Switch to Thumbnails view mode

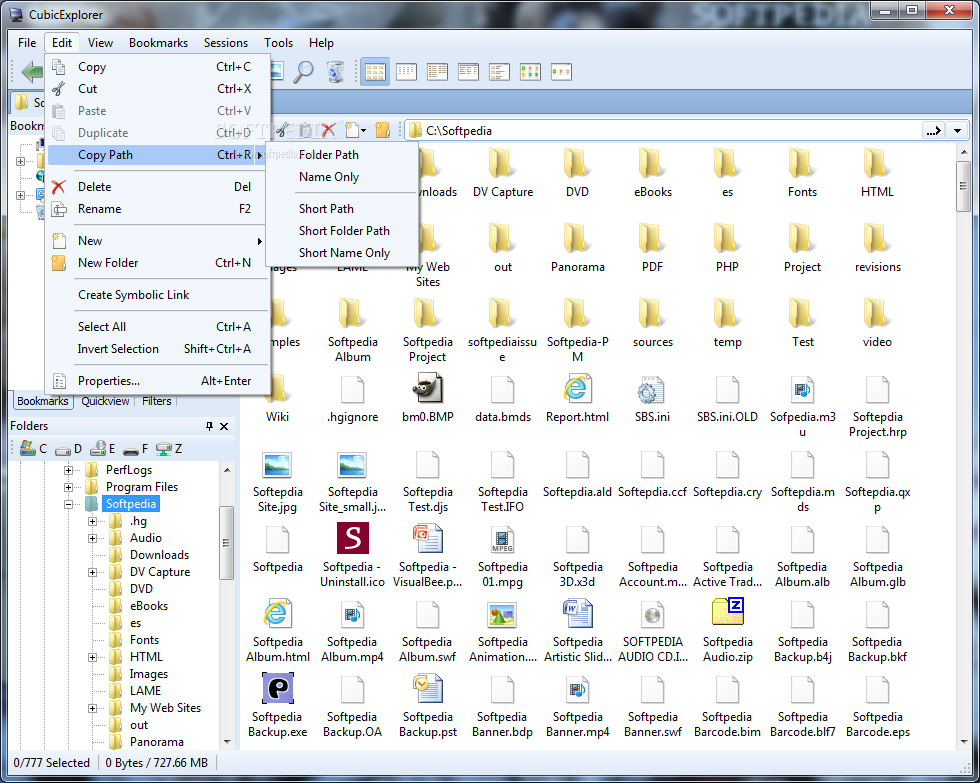(530, 72)
